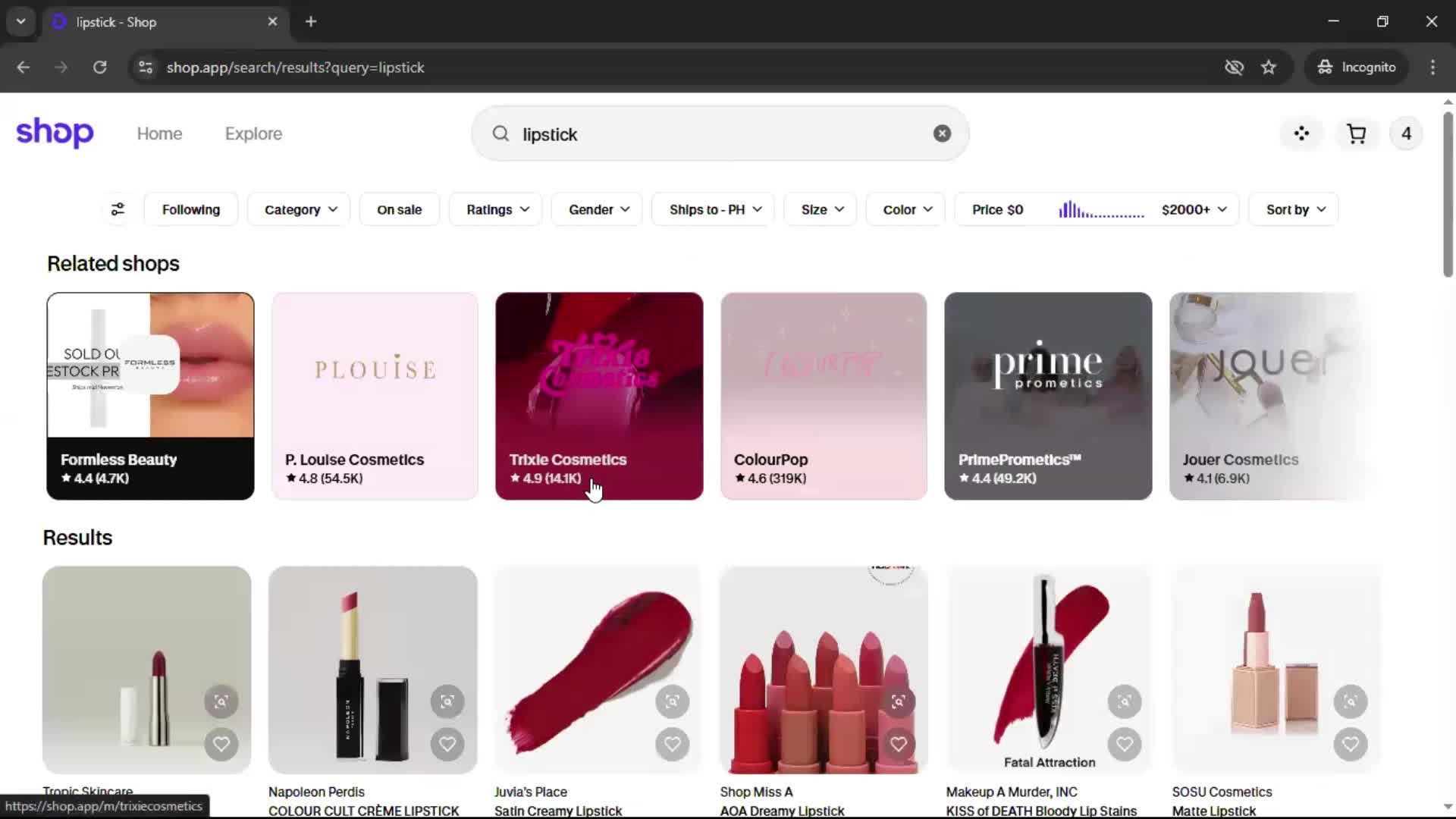Toggle the Following filter
The width and height of the screenshot is (1456, 819).
(190, 209)
